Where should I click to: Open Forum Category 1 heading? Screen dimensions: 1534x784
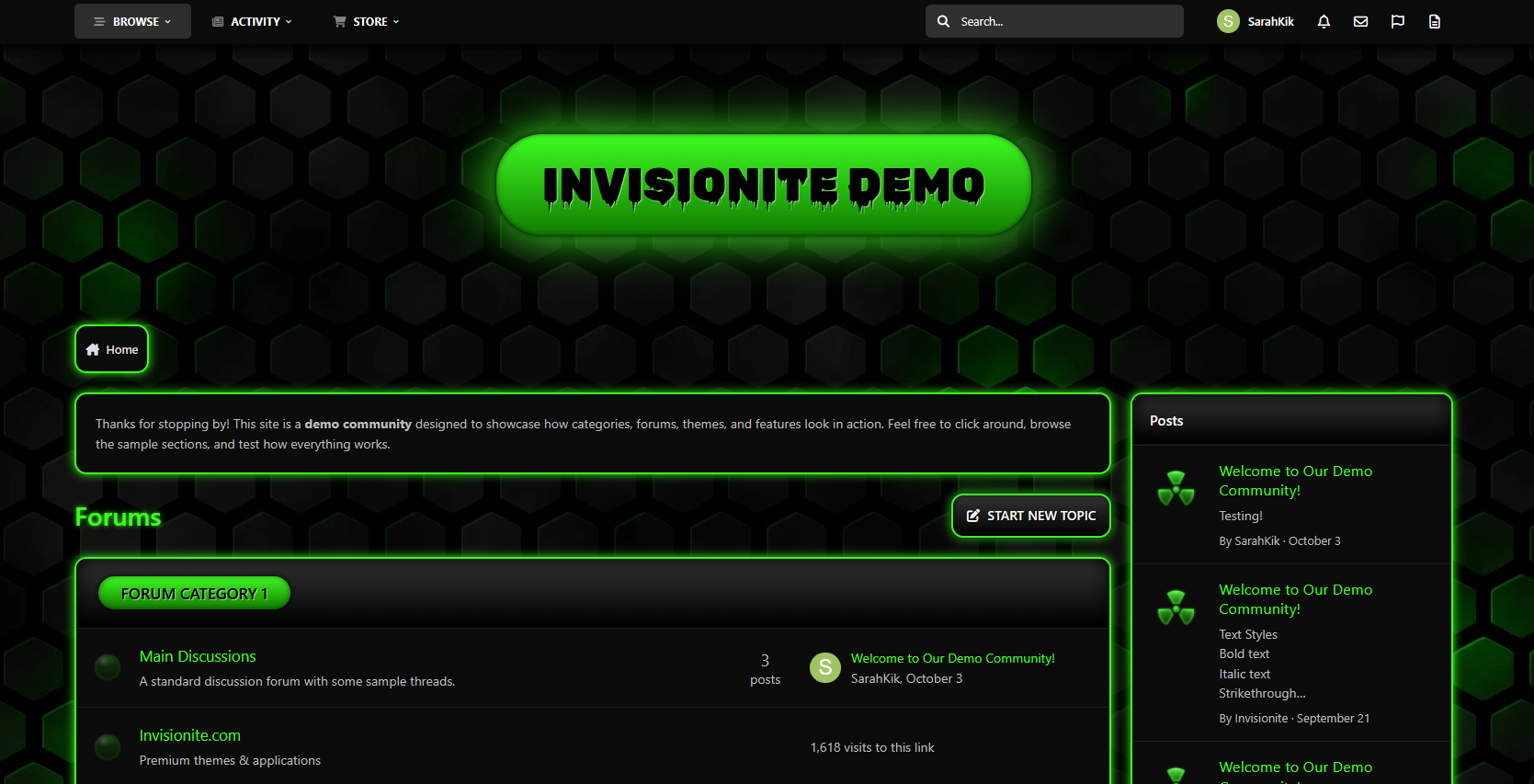point(194,594)
